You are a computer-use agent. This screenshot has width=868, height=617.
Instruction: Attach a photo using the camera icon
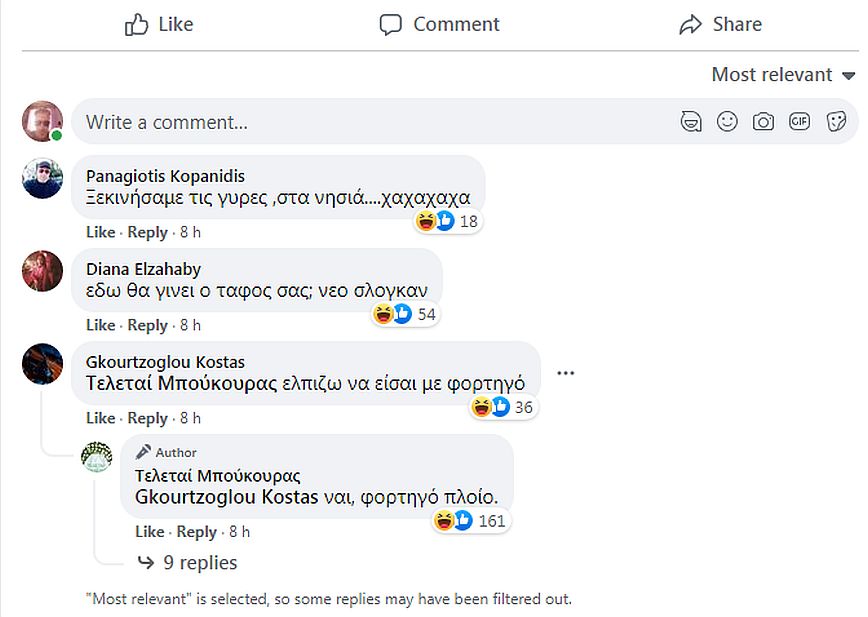(763, 122)
